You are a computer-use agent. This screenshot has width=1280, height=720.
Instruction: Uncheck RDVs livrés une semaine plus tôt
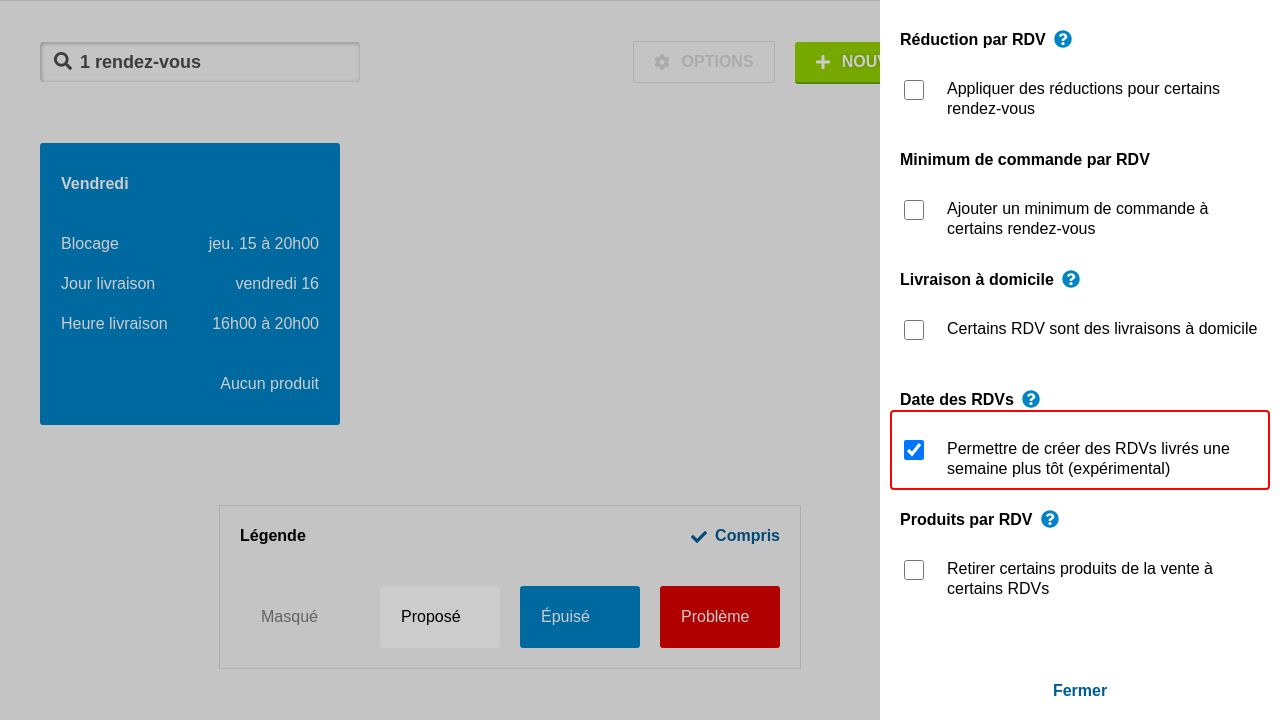click(x=914, y=450)
